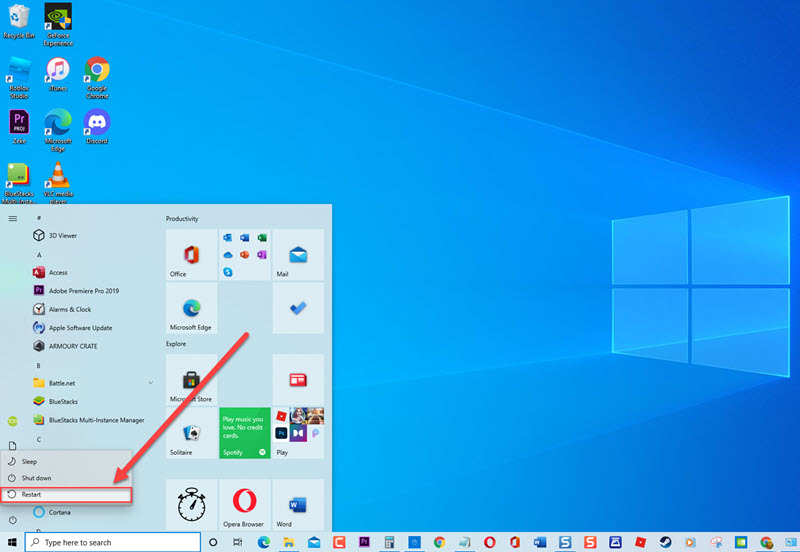Click the Productivity group heading
Image resolution: width=800 pixels, height=552 pixels.
coord(182,219)
